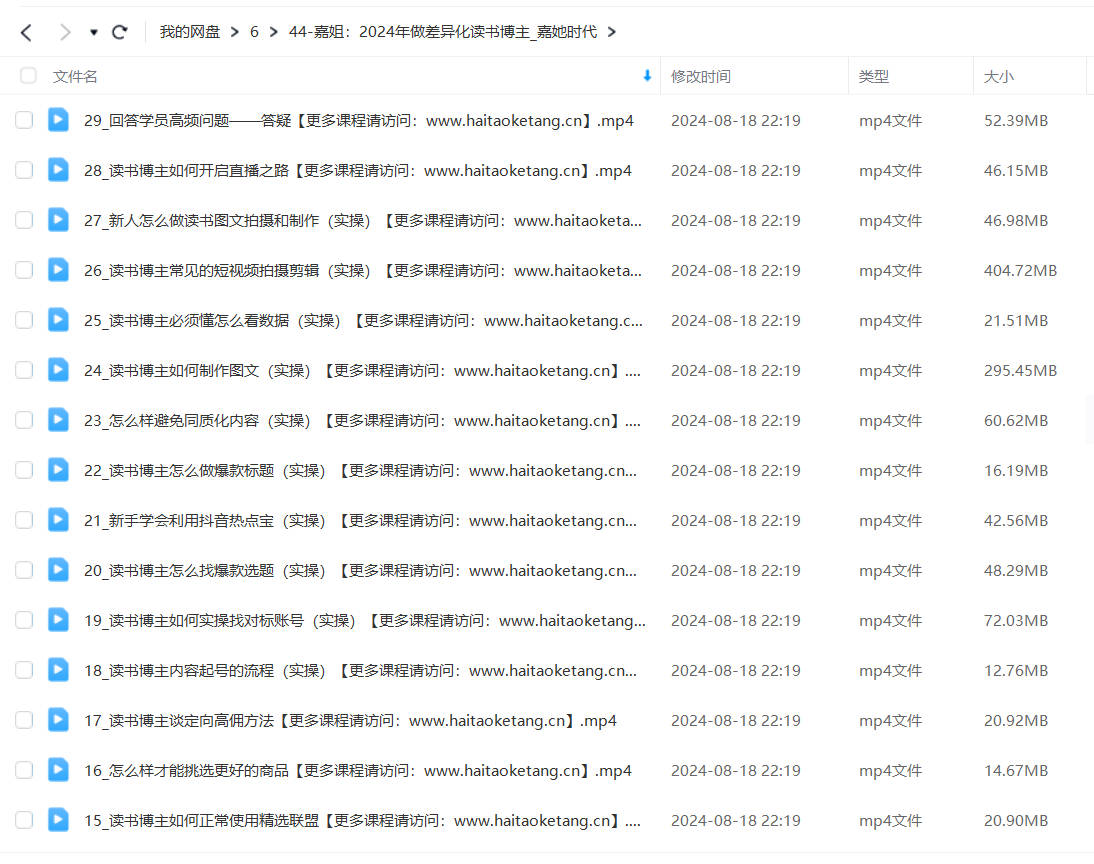This screenshot has height=864, width=1094.
Task: Toggle the select-all checkbox in the header
Action: click(28, 75)
